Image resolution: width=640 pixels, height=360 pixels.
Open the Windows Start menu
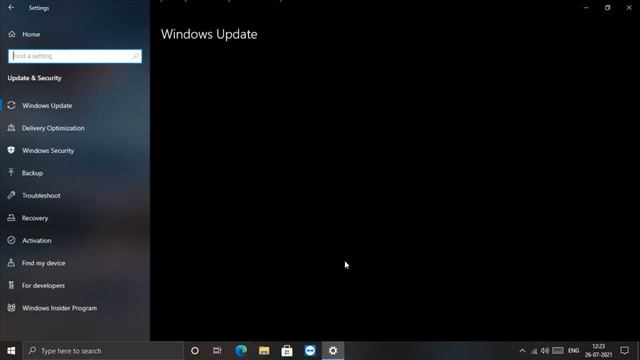(11, 351)
